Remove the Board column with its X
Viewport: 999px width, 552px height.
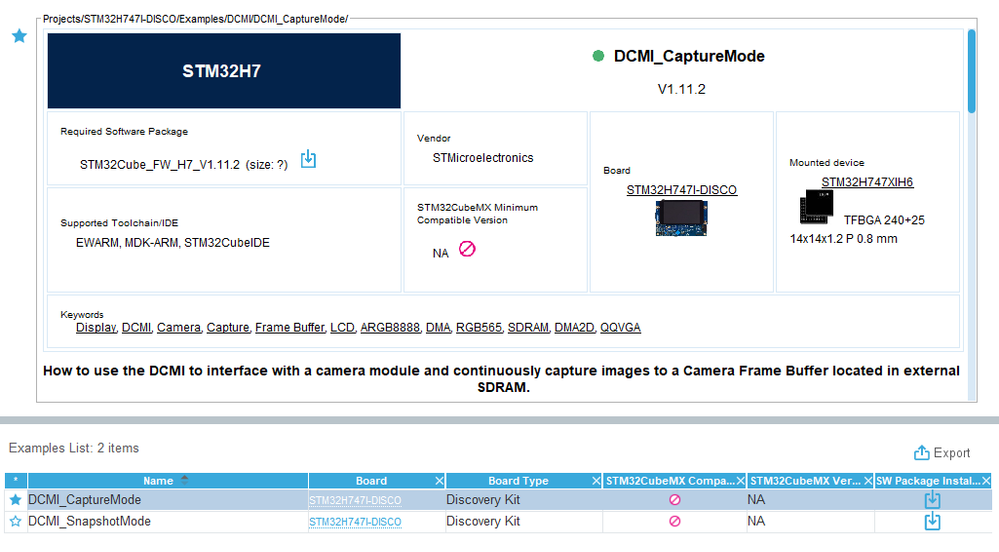point(439,481)
